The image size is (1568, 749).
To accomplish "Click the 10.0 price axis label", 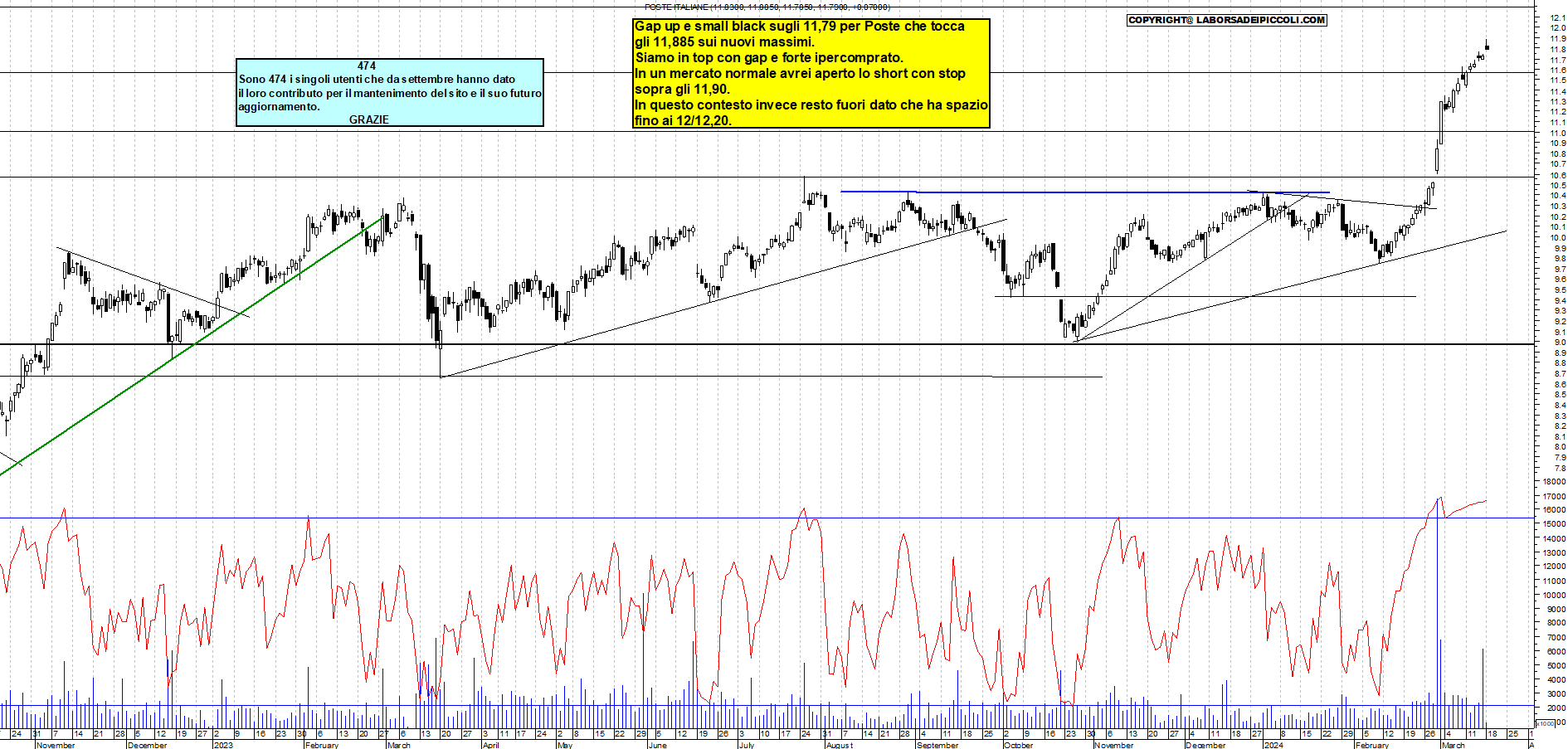I will pyautogui.click(x=1557, y=238).
